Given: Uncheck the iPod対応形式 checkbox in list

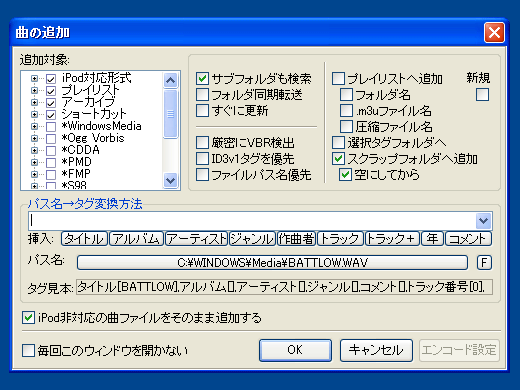Looking at the screenshot, I should (x=51, y=79).
